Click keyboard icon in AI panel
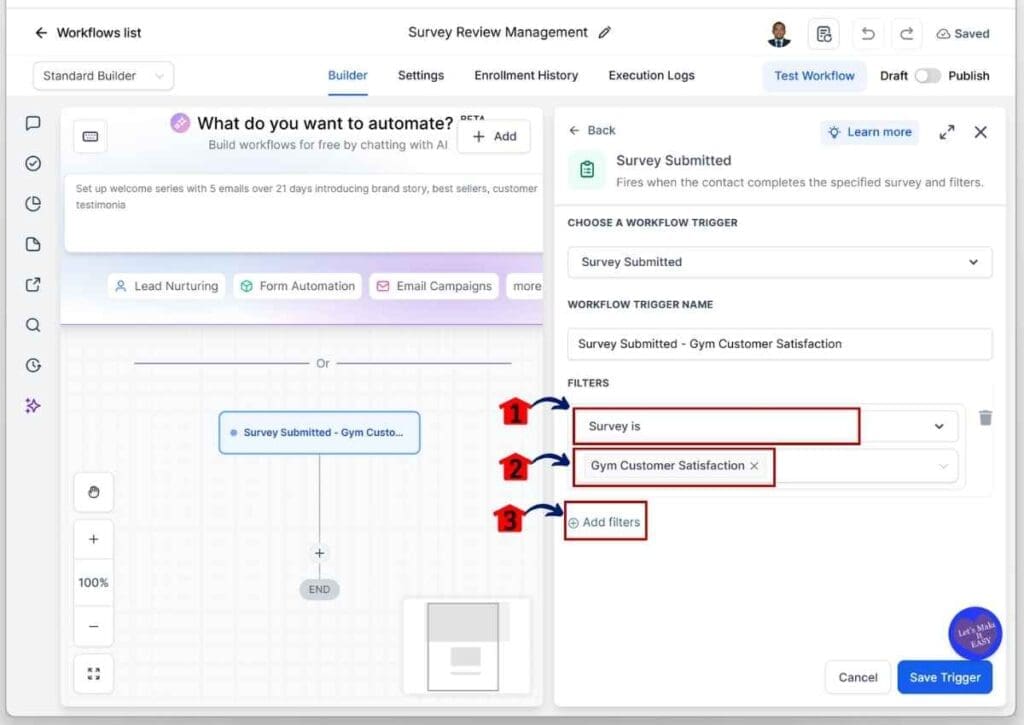 (x=90, y=137)
